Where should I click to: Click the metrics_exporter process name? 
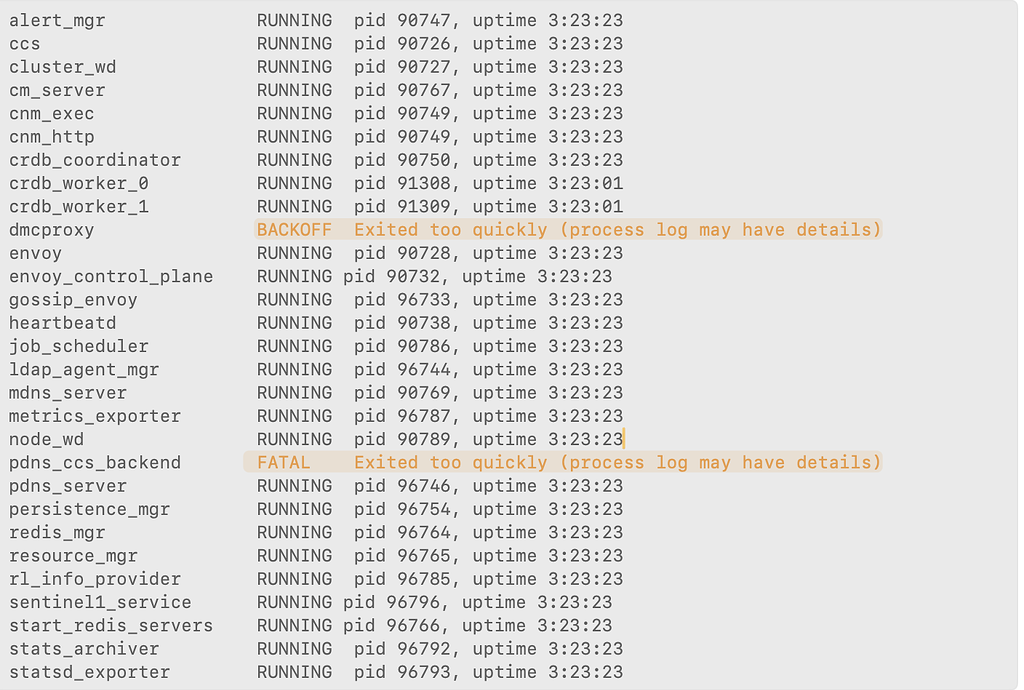point(95,416)
